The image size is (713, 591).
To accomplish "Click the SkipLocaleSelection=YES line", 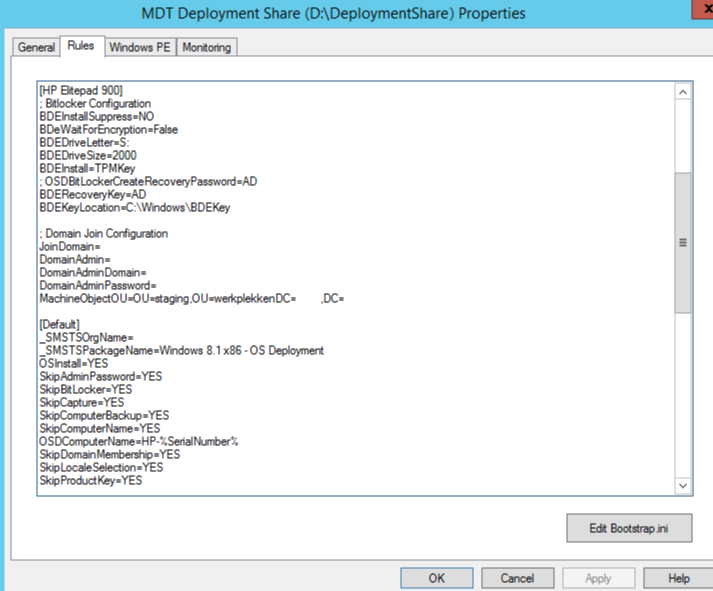I will click(101, 467).
